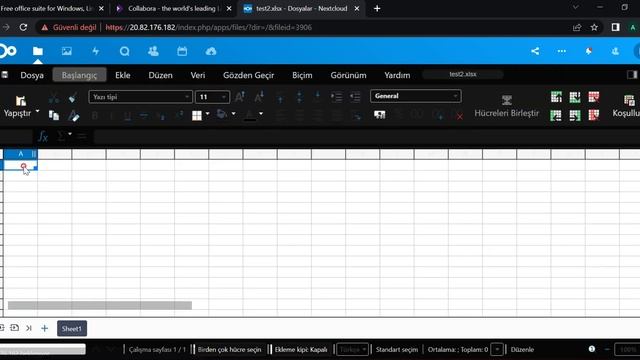This screenshot has width=640, height=360.
Task: Open the three-dots more menu in header
Action: [562, 51]
